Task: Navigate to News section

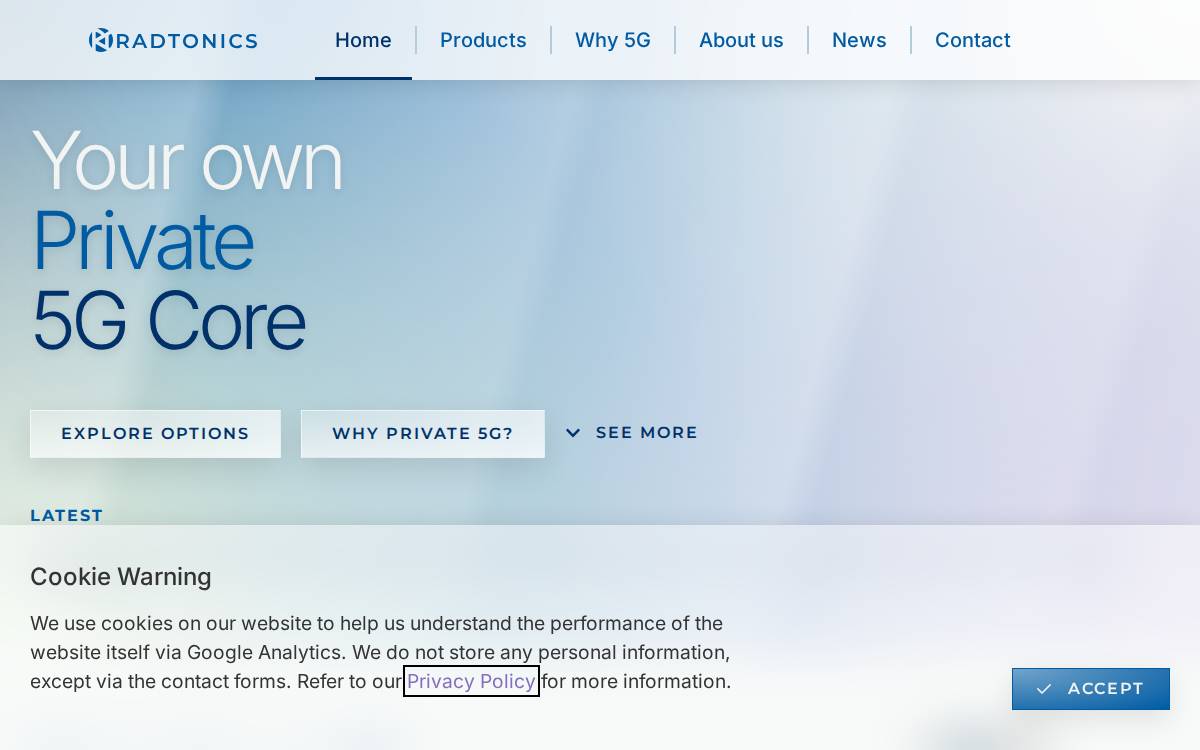Action: pos(859,40)
